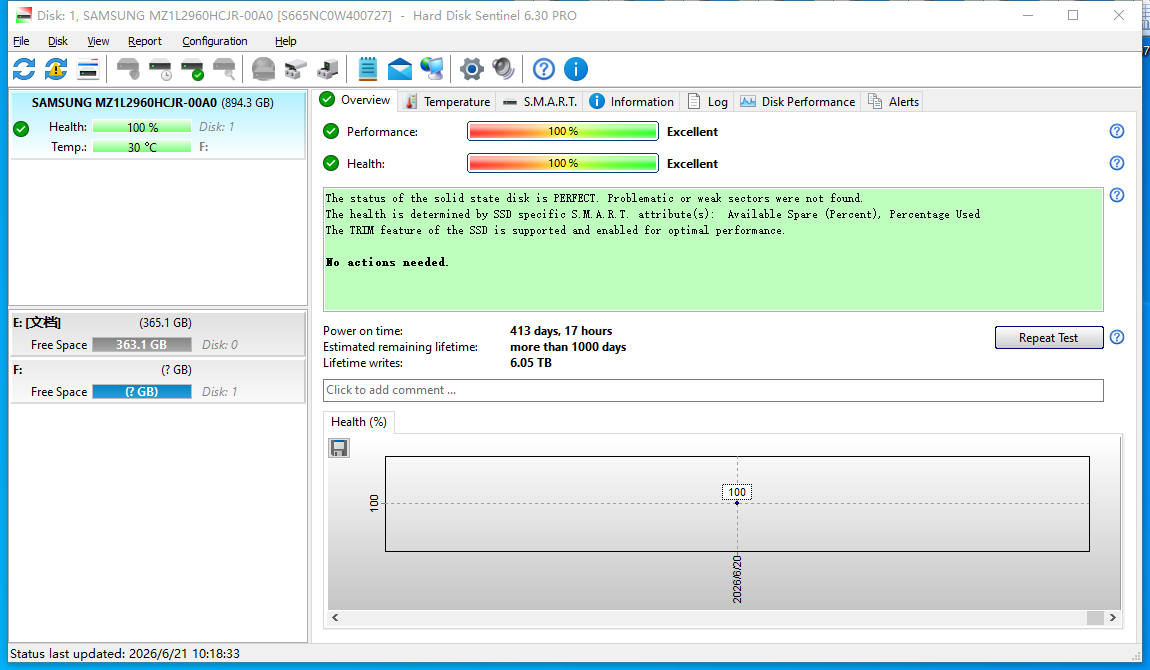The image size is (1150, 670).
Task: Click the '413 days, 17 hours' power on value
Action: [561, 331]
